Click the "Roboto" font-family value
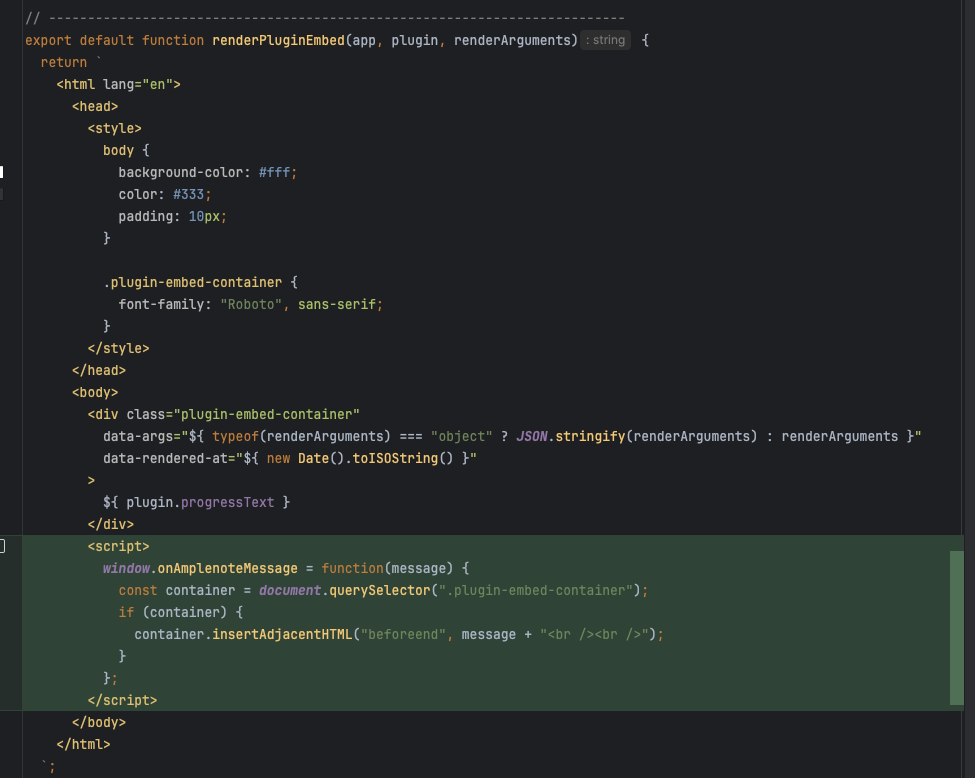This screenshot has width=975, height=778. 251,304
